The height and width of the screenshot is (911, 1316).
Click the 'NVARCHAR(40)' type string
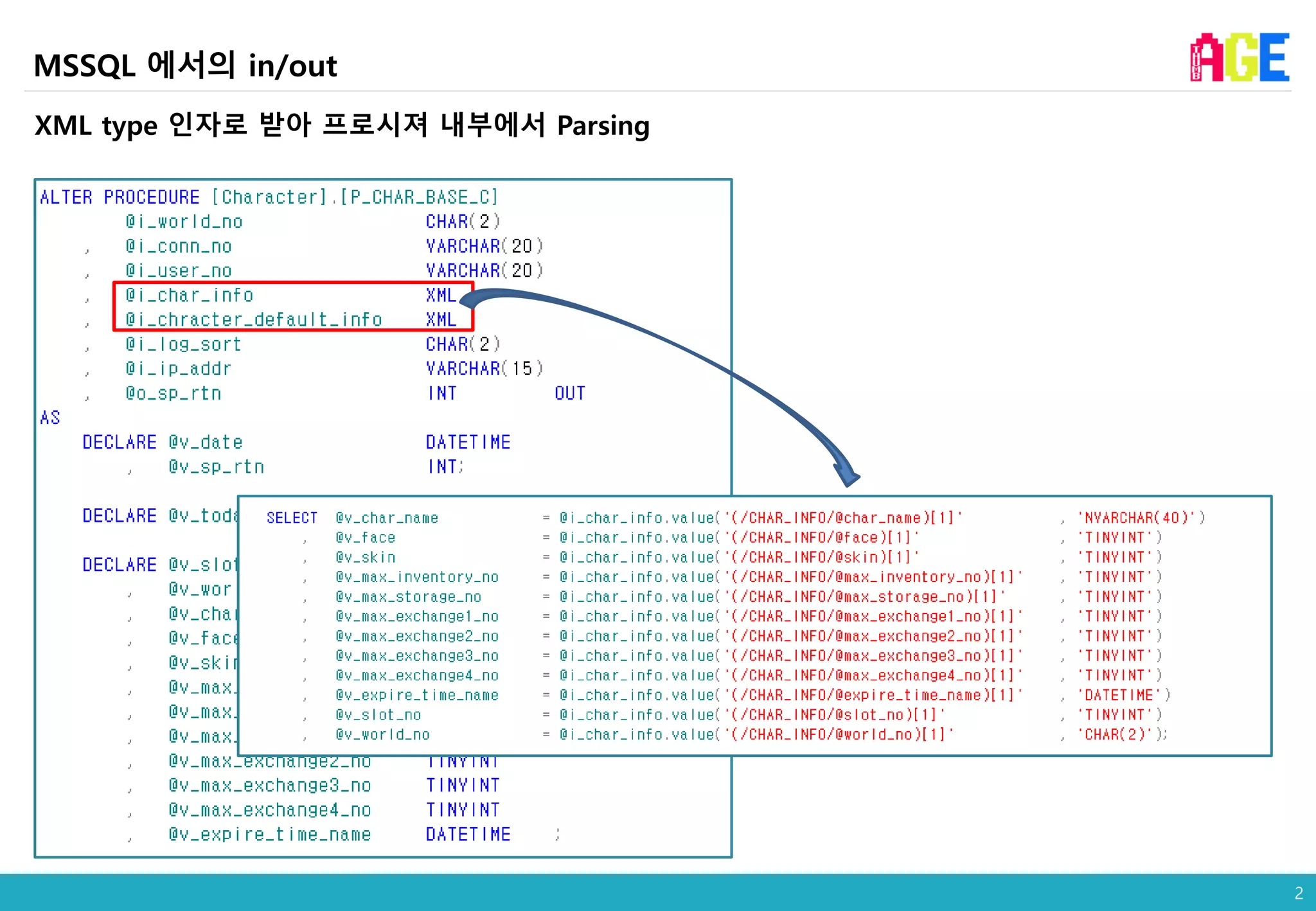pyautogui.click(x=1136, y=518)
